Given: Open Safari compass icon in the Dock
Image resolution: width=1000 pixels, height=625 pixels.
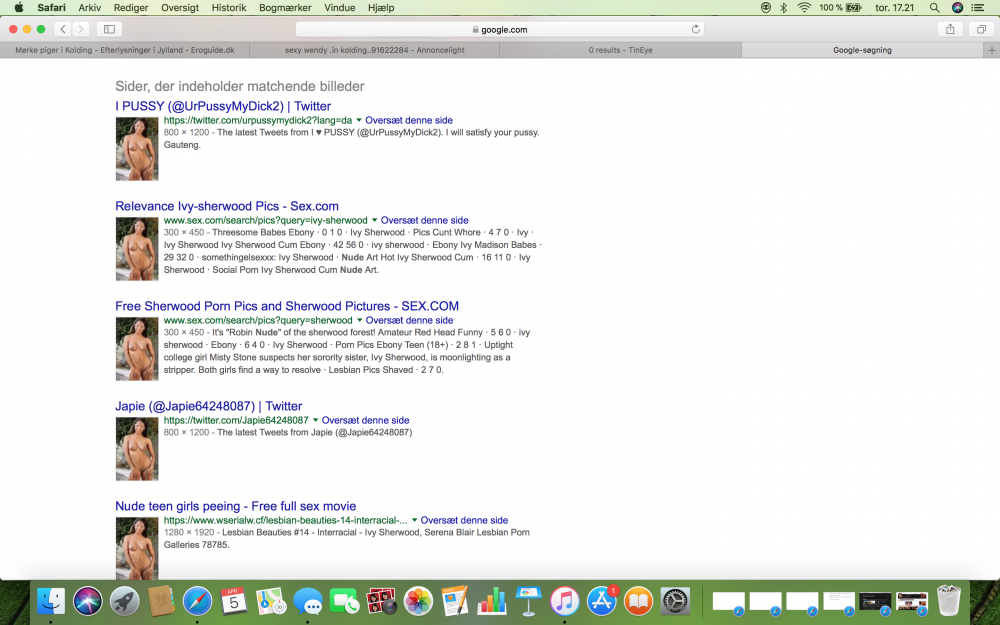Looking at the screenshot, I should click(198, 601).
